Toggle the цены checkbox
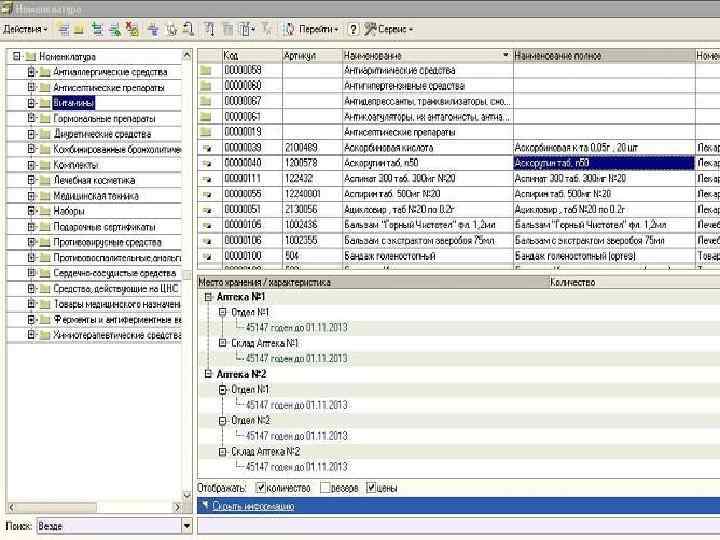Viewport: 720px width, 540px height. [x=372, y=488]
